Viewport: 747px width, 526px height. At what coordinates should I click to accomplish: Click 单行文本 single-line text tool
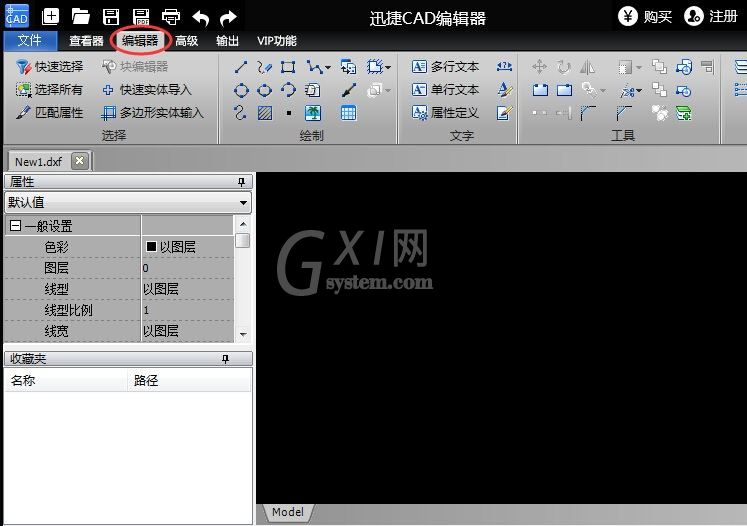coord(445,90)
